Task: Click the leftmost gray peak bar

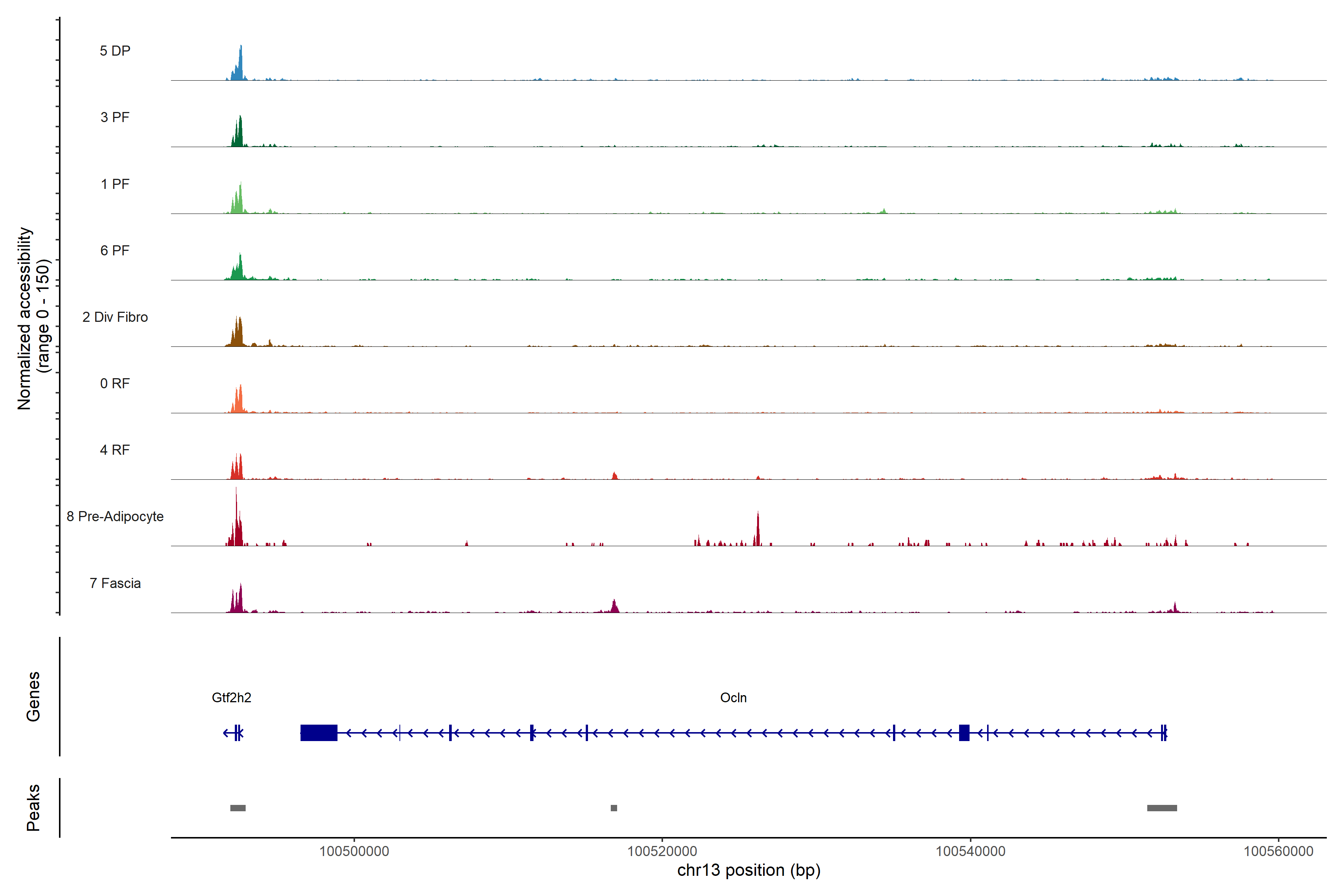Action: click(x=238, y=808)
